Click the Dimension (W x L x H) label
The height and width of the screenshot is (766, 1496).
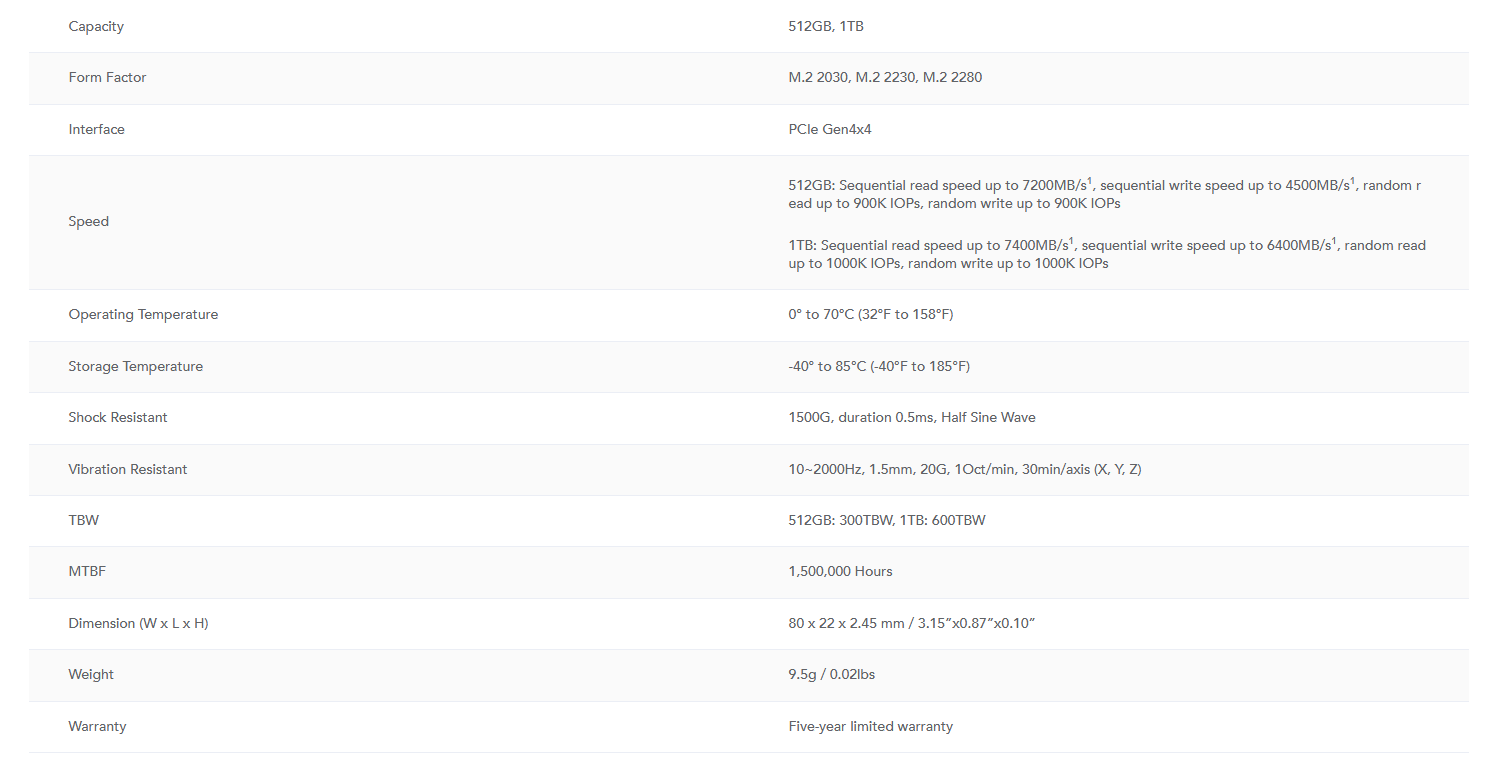pos(138,623)
